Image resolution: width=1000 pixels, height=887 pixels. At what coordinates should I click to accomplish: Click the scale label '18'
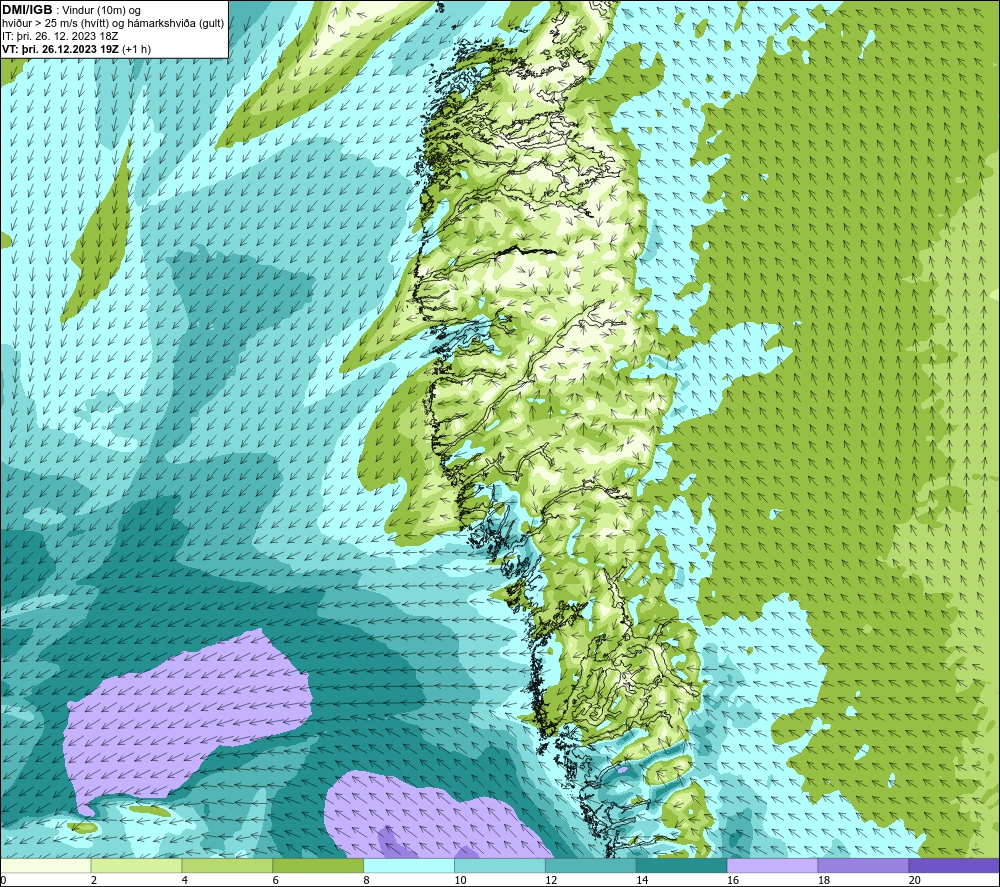click(823, 880)
